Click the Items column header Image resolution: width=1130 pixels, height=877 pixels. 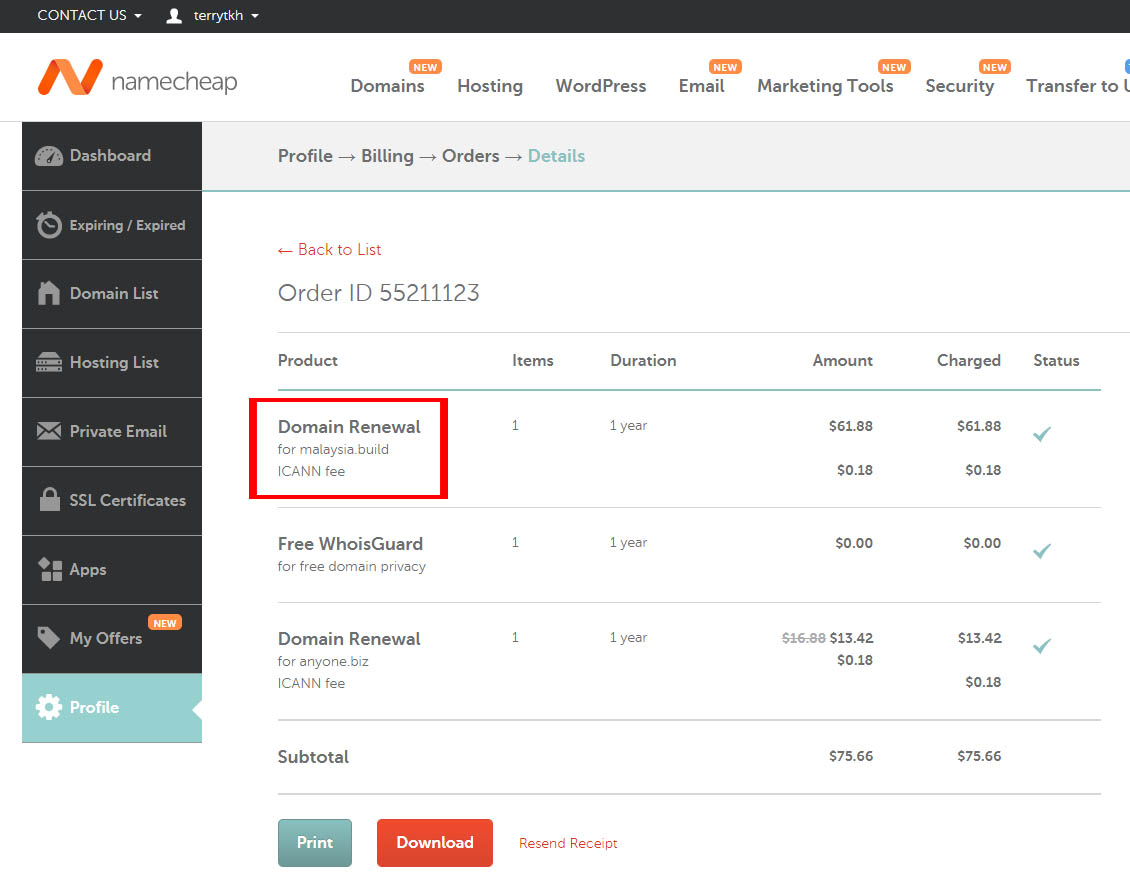pyautogui.click(x=533, y=360)
